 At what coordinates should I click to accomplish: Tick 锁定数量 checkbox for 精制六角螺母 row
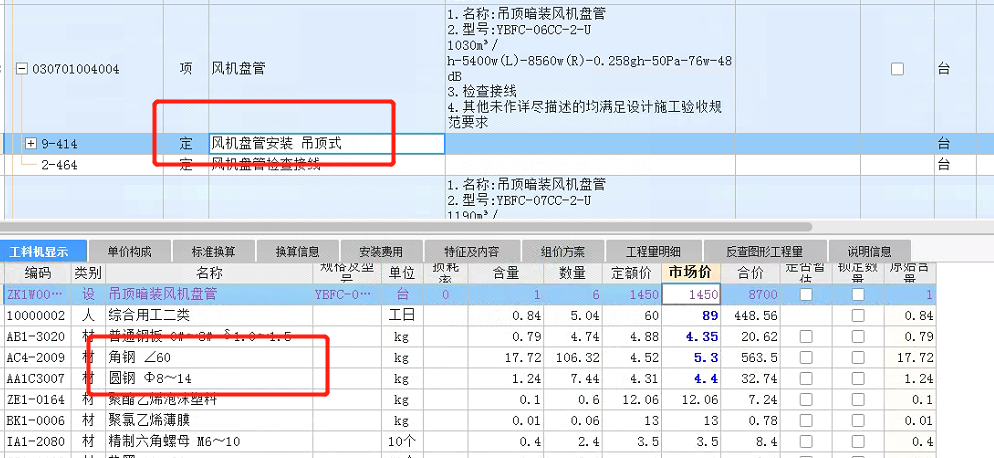858,442
